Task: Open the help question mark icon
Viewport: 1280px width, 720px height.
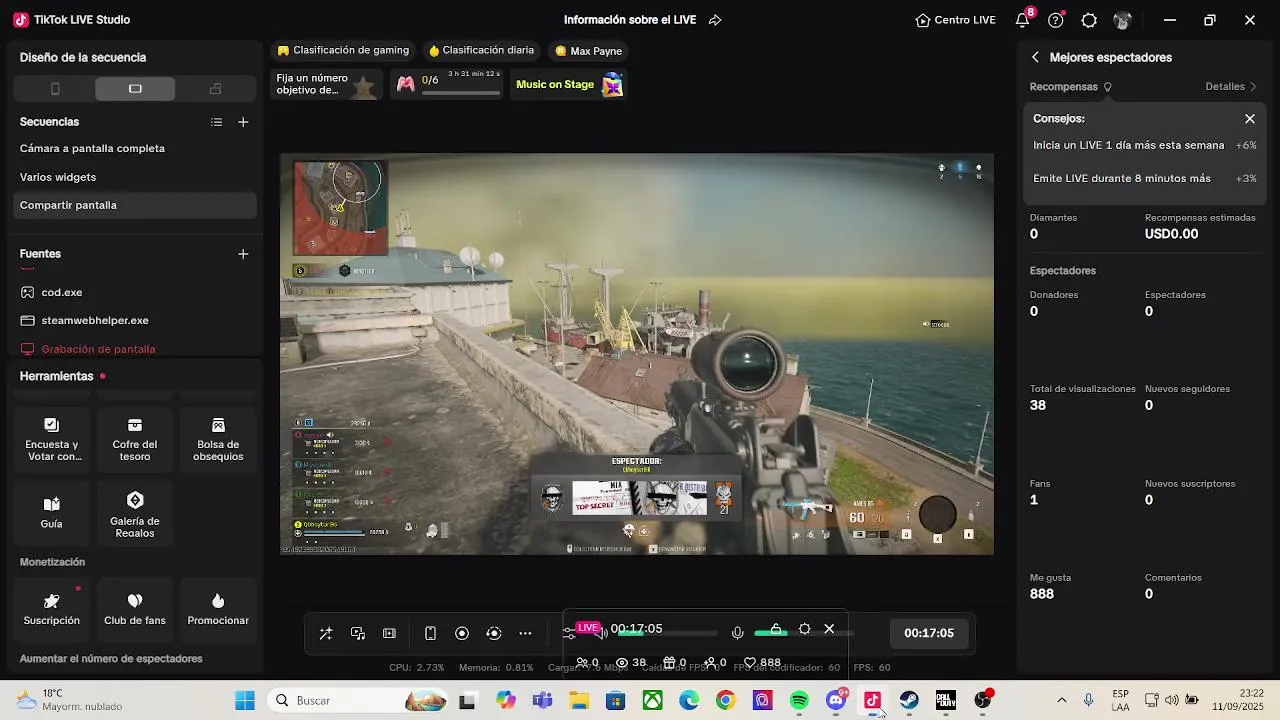Action: [x=1055, y=20]
